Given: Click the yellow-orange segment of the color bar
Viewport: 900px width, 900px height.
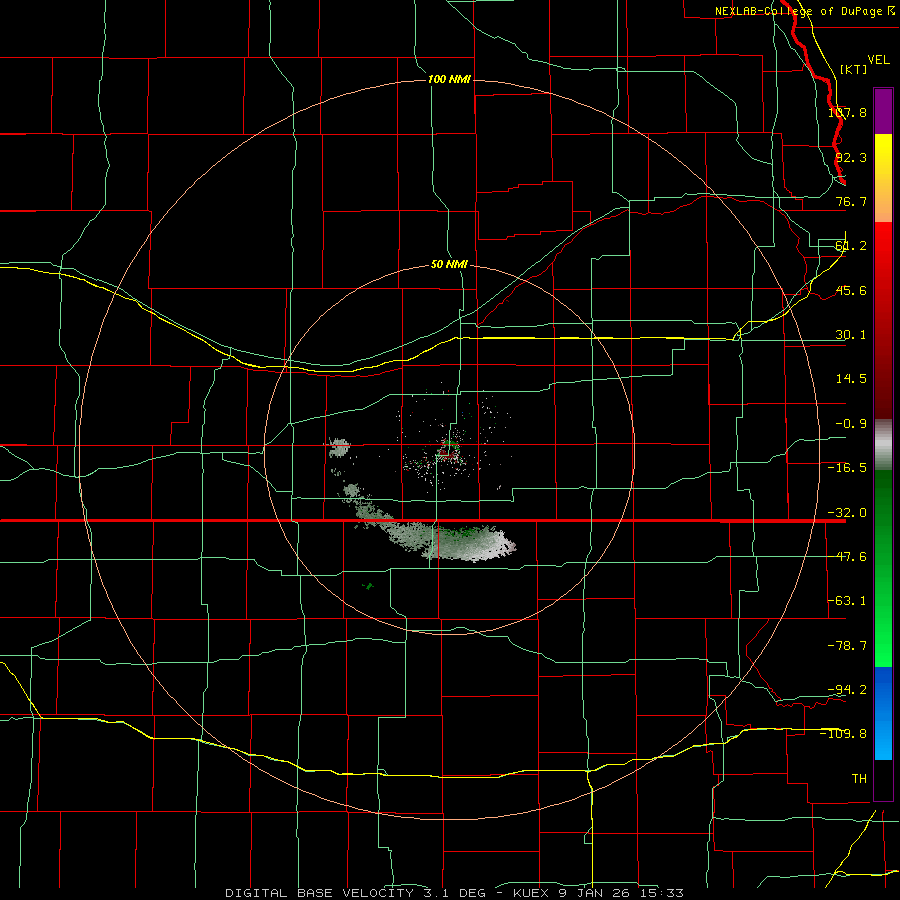Looking at the screenshot, I should 883,178.
